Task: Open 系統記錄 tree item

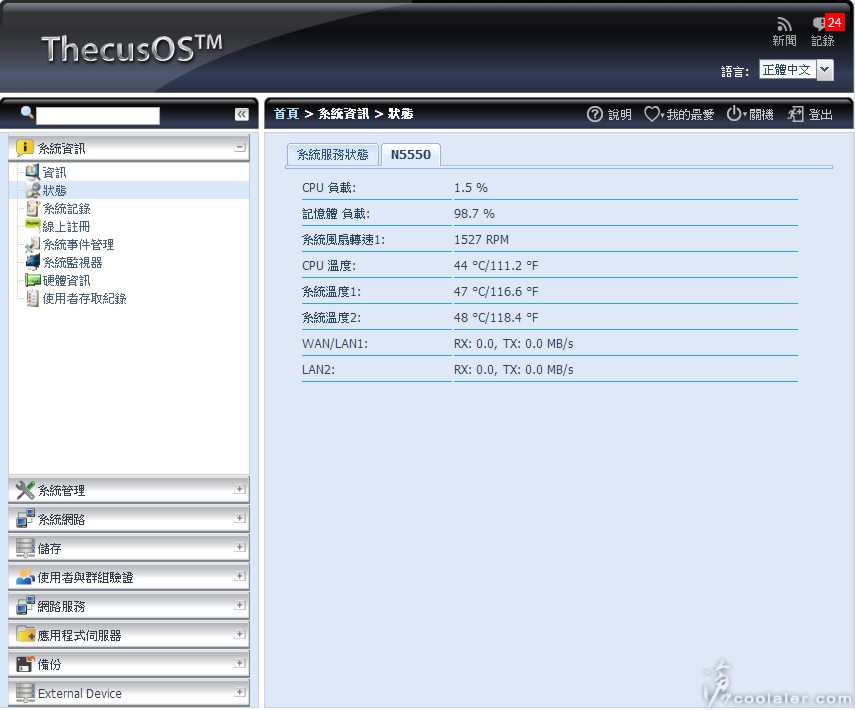Action: tap(67, 209)
